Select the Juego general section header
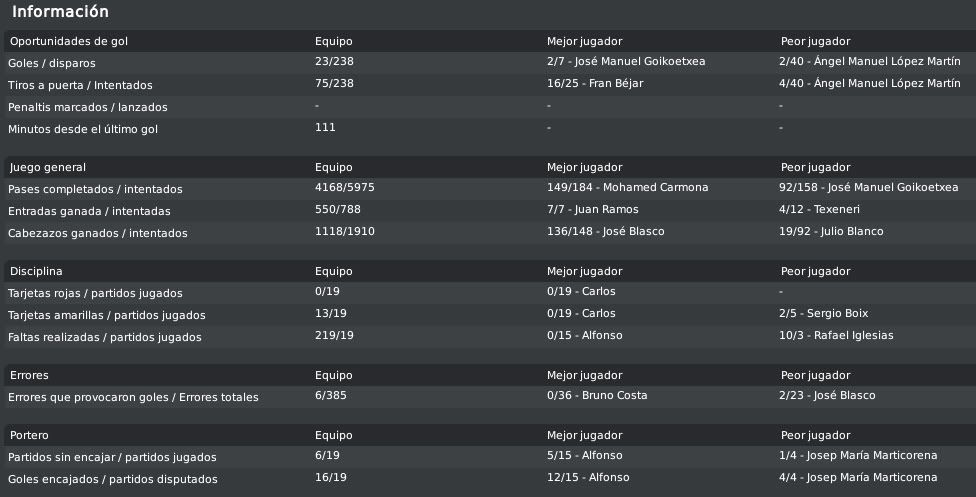 click(x=47, y=167)
